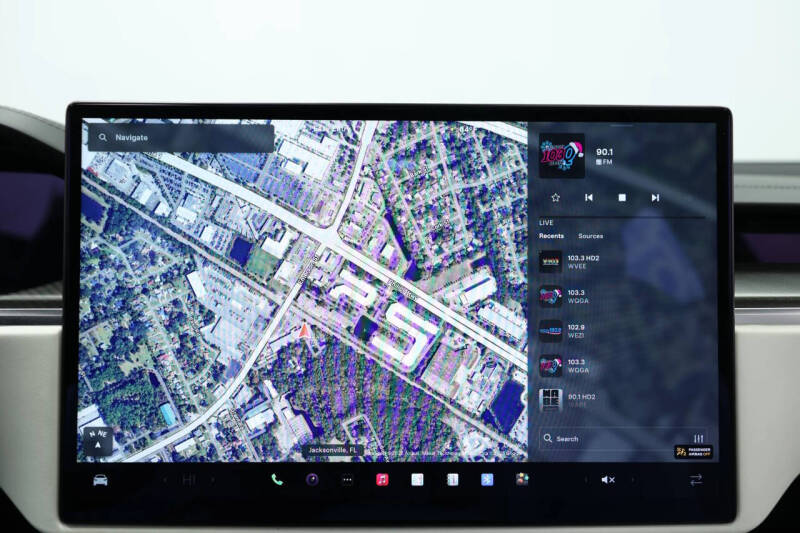This screenshot has width=800, height=533.
Task: Open audio equalizer settings icon
Action: pos(698,439)
